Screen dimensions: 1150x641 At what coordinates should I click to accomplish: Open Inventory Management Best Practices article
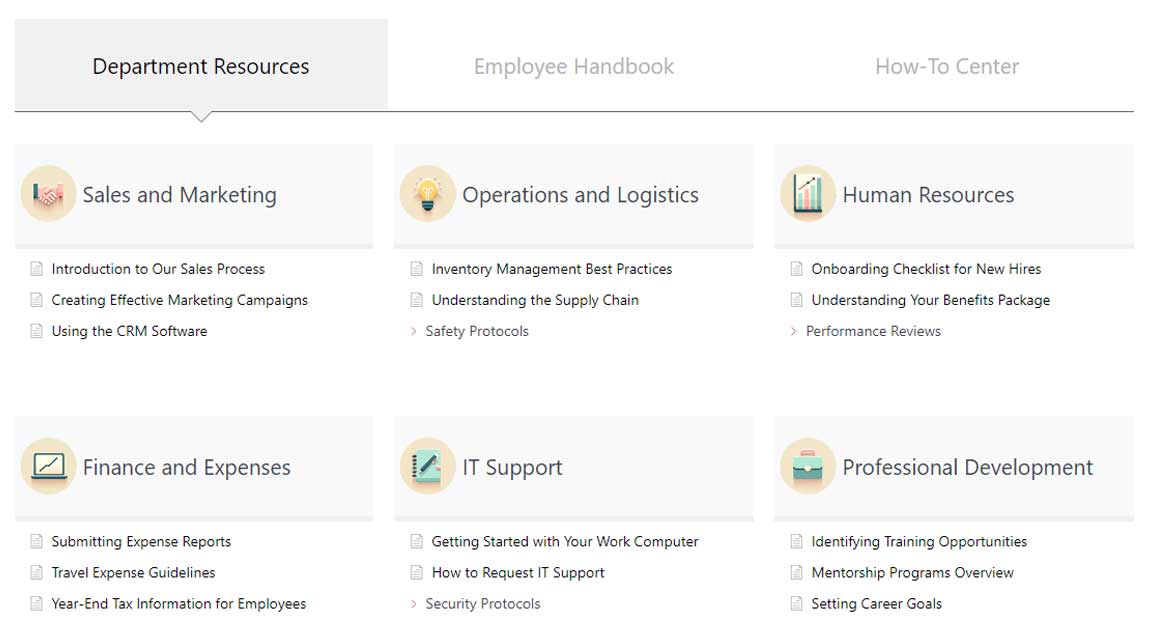[x=551, y=269]
